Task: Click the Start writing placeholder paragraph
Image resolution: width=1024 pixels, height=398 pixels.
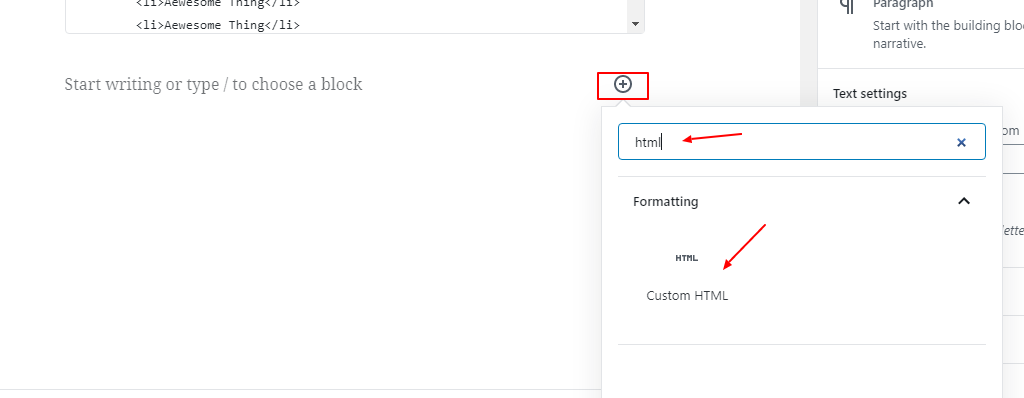Action: coord(213,84)
